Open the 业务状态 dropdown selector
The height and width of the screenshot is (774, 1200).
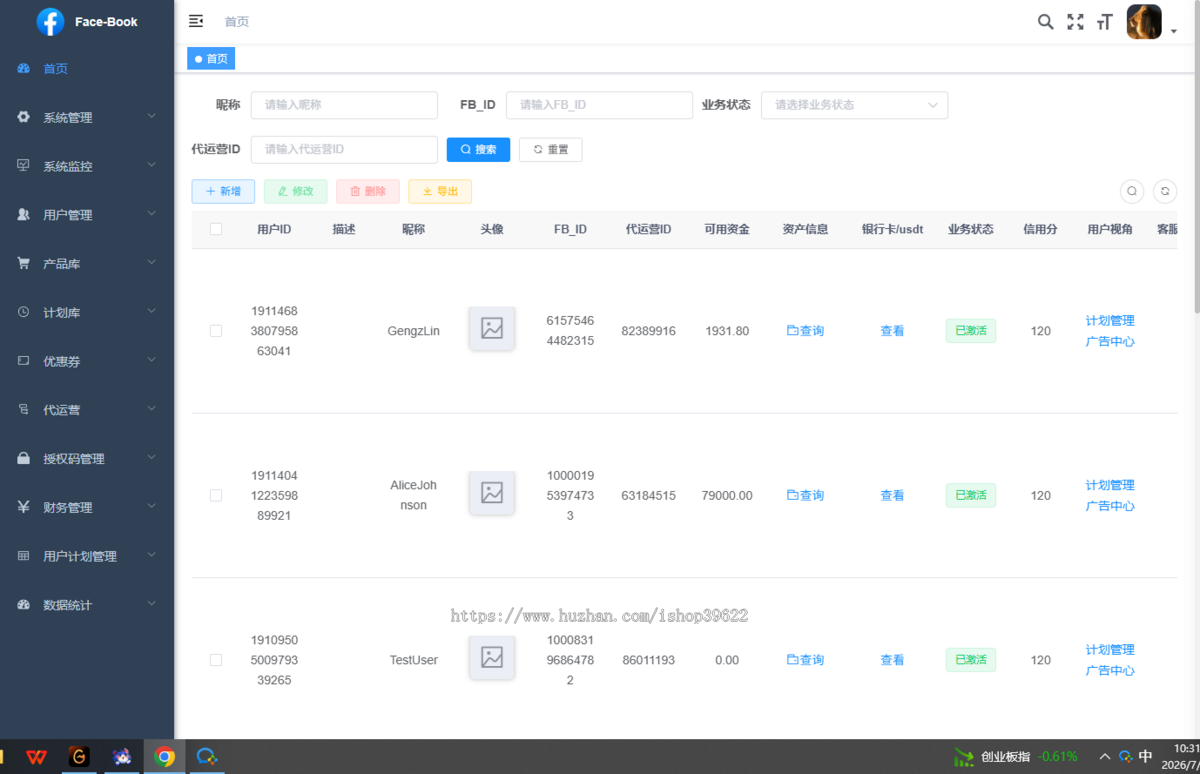[855, 105]
